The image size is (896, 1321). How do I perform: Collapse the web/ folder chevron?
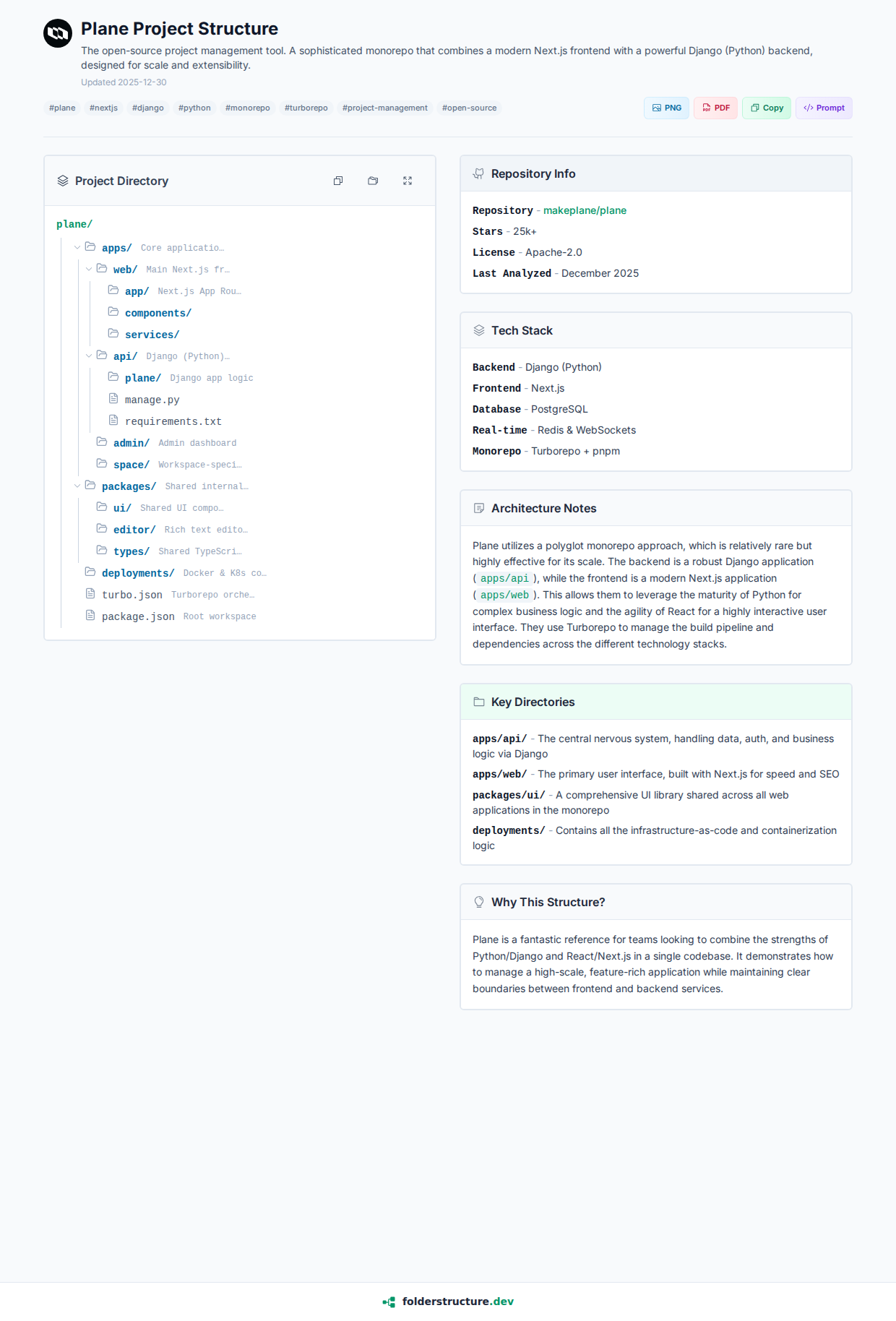(x=89, y=269)
